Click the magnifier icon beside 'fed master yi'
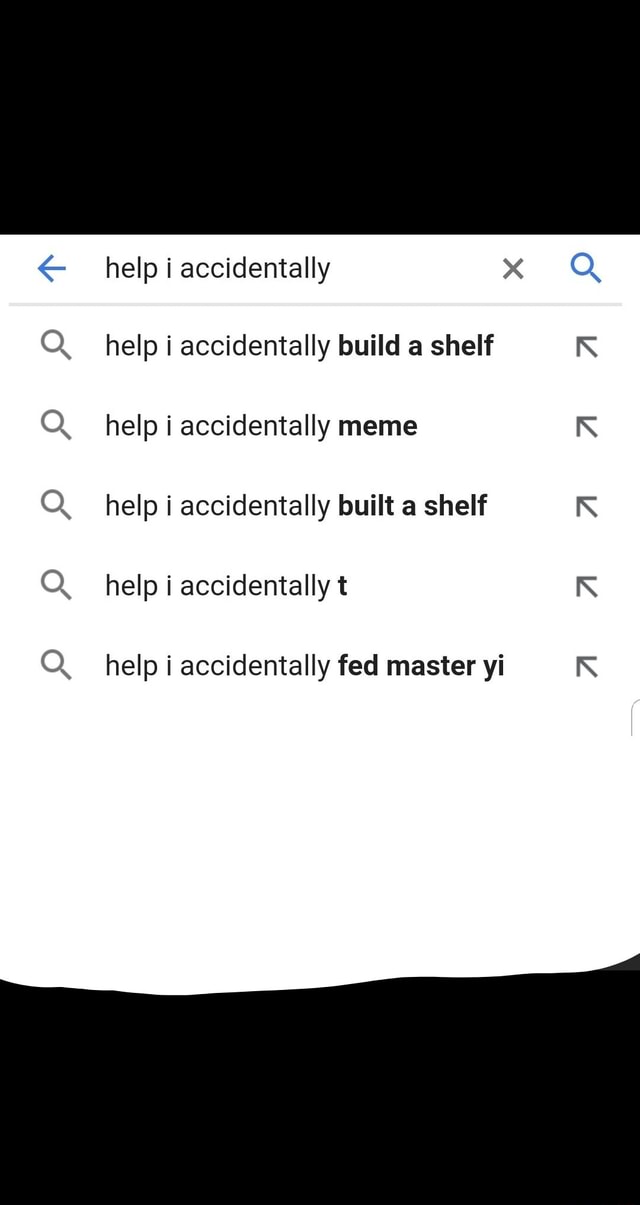The height and width of the screenshot is (1205, 640). pos(55,665)
